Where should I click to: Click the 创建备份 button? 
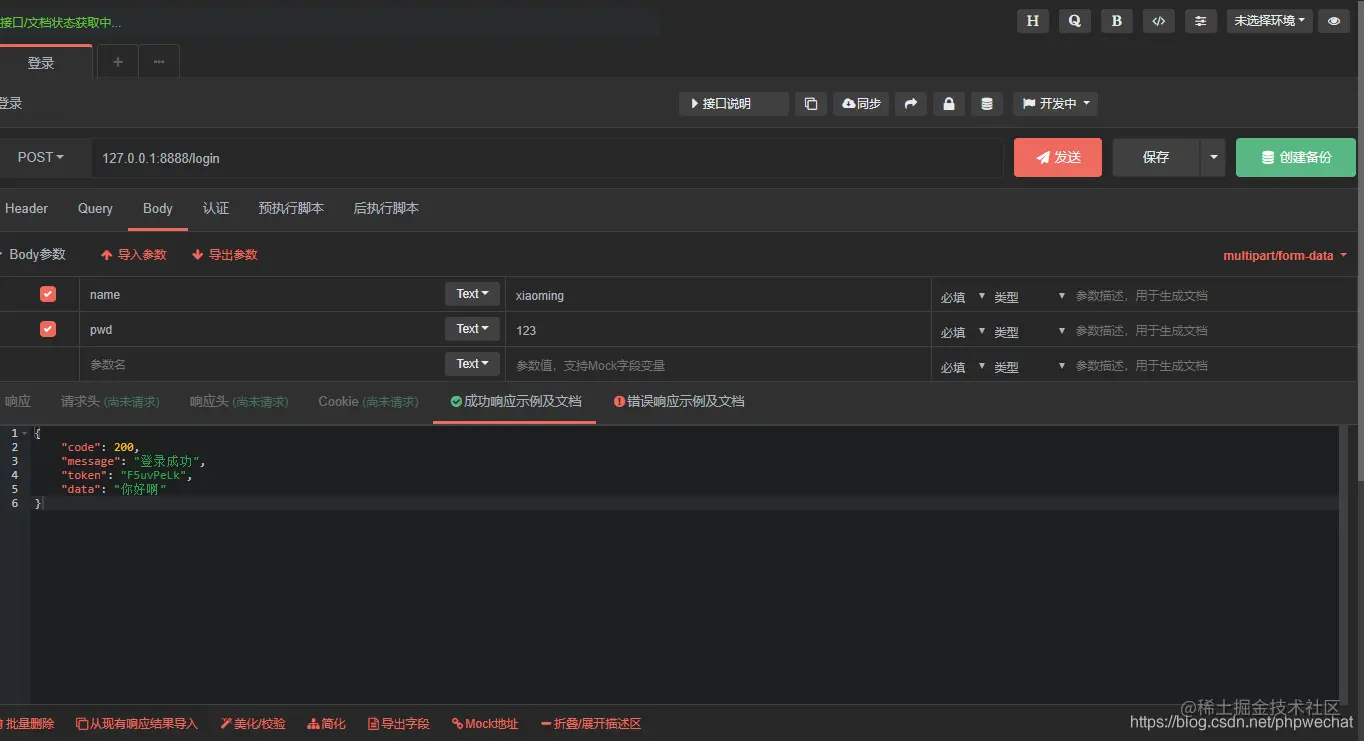coord(1296,158)
